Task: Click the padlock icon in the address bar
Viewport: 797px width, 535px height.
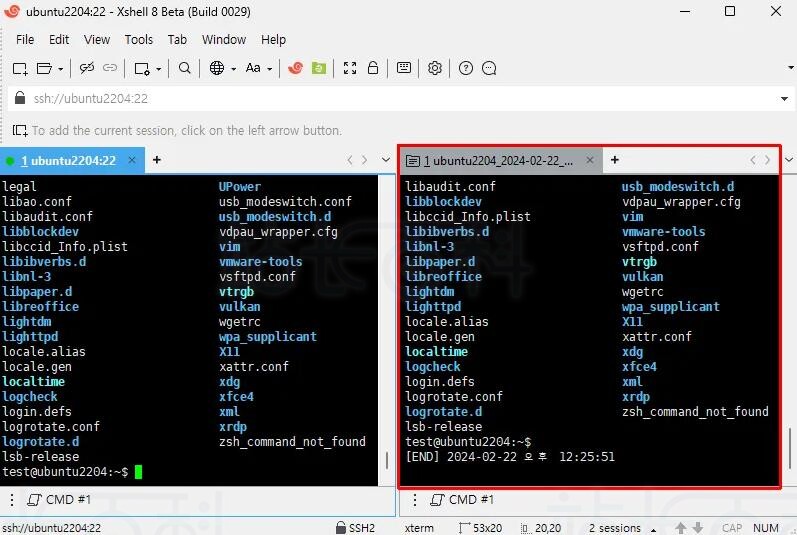Action: point(20,98)
